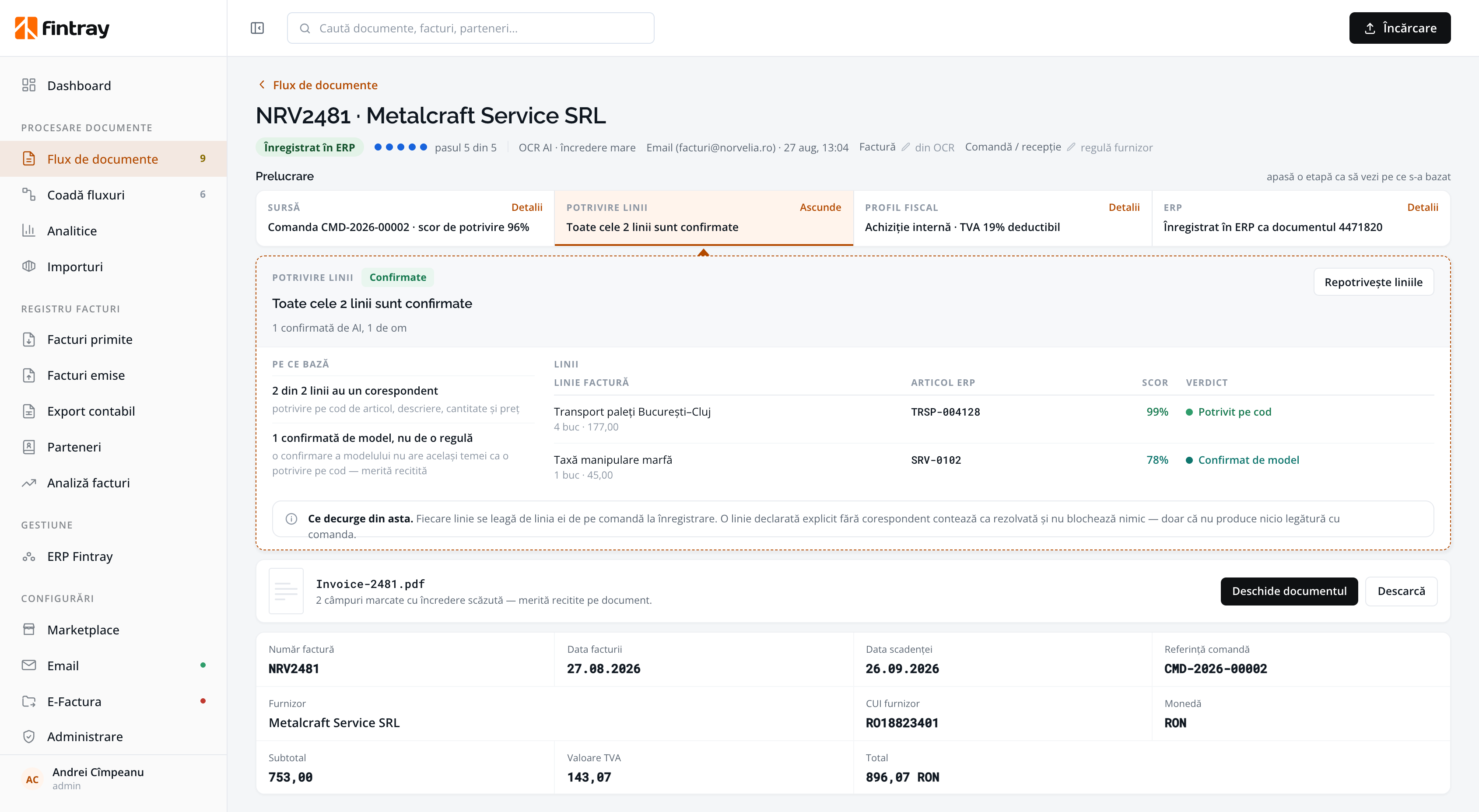The width and height of the screenshot is (1479, 812).
Task: Click the Confirmate status badge
Action: [397, 277]
